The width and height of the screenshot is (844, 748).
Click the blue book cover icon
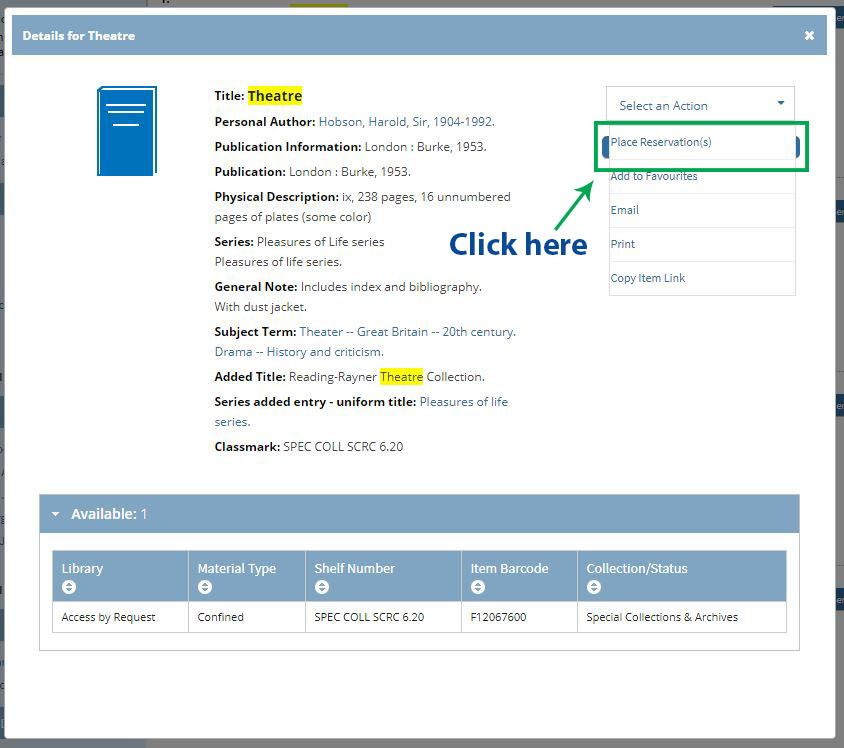[127, 131]
